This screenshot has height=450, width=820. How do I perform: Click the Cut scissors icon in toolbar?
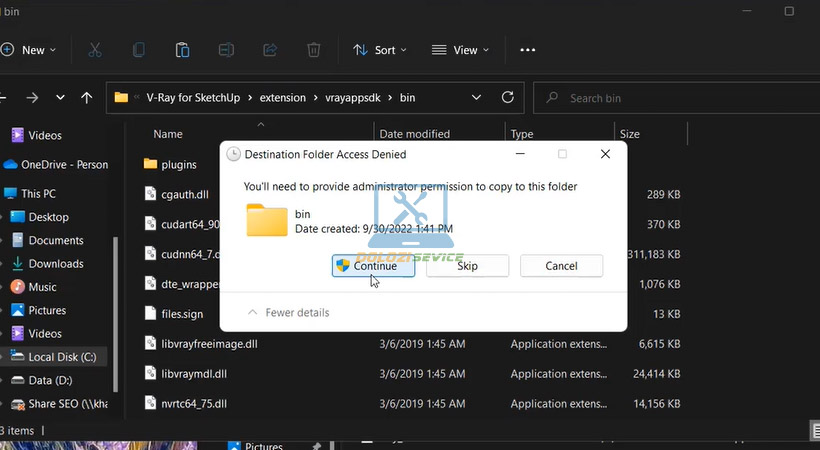95,50
